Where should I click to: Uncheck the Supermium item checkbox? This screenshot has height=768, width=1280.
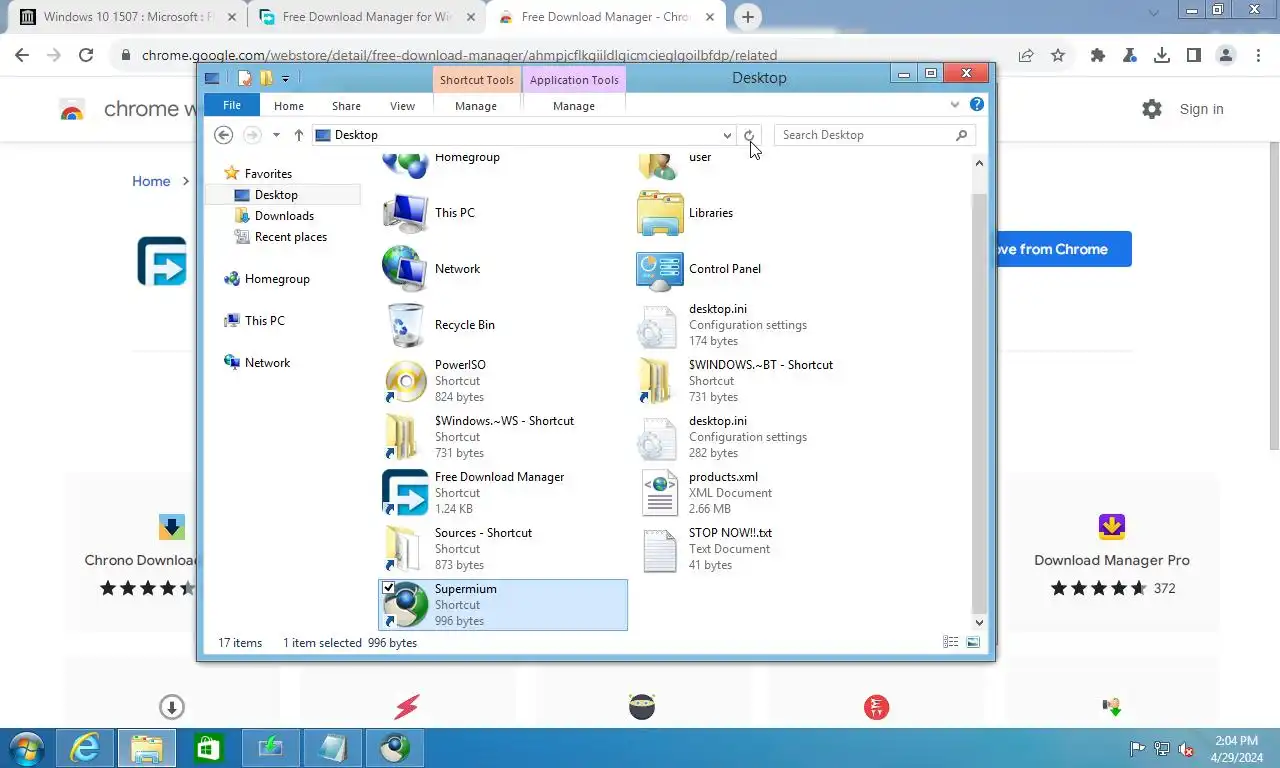(389, 588)
